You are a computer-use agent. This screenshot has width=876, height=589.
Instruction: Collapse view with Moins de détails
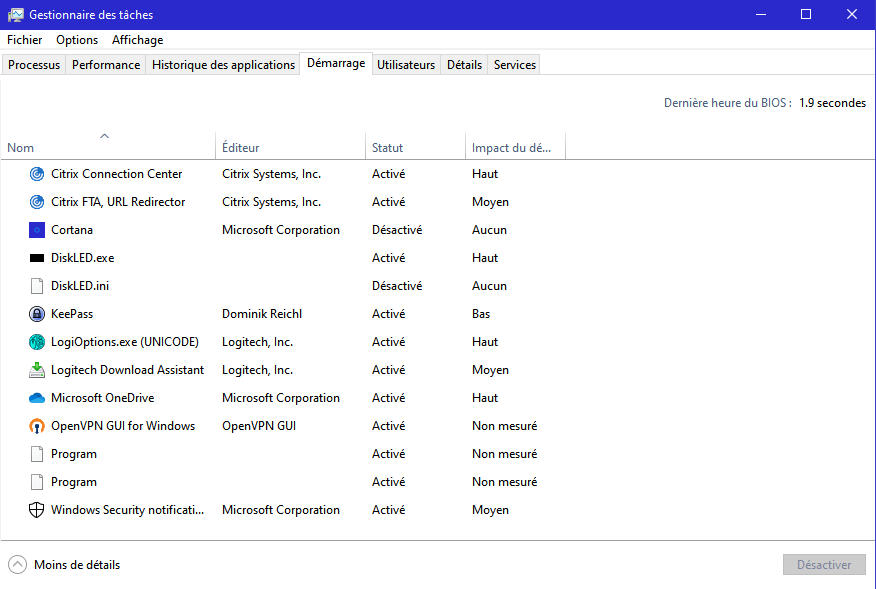(65, 565)
